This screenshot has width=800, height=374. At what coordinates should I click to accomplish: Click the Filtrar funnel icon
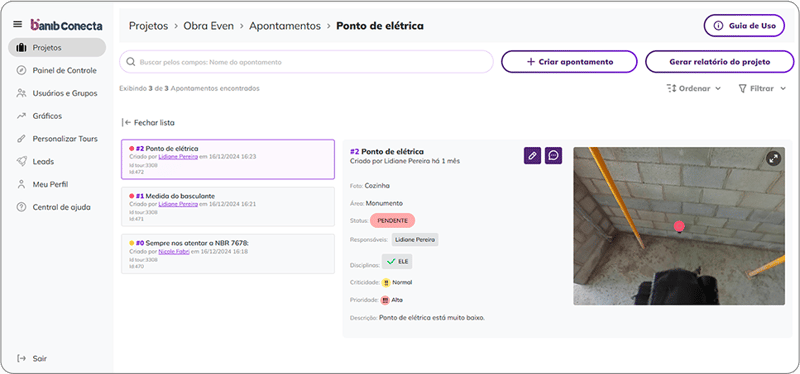tap(743, 88)
